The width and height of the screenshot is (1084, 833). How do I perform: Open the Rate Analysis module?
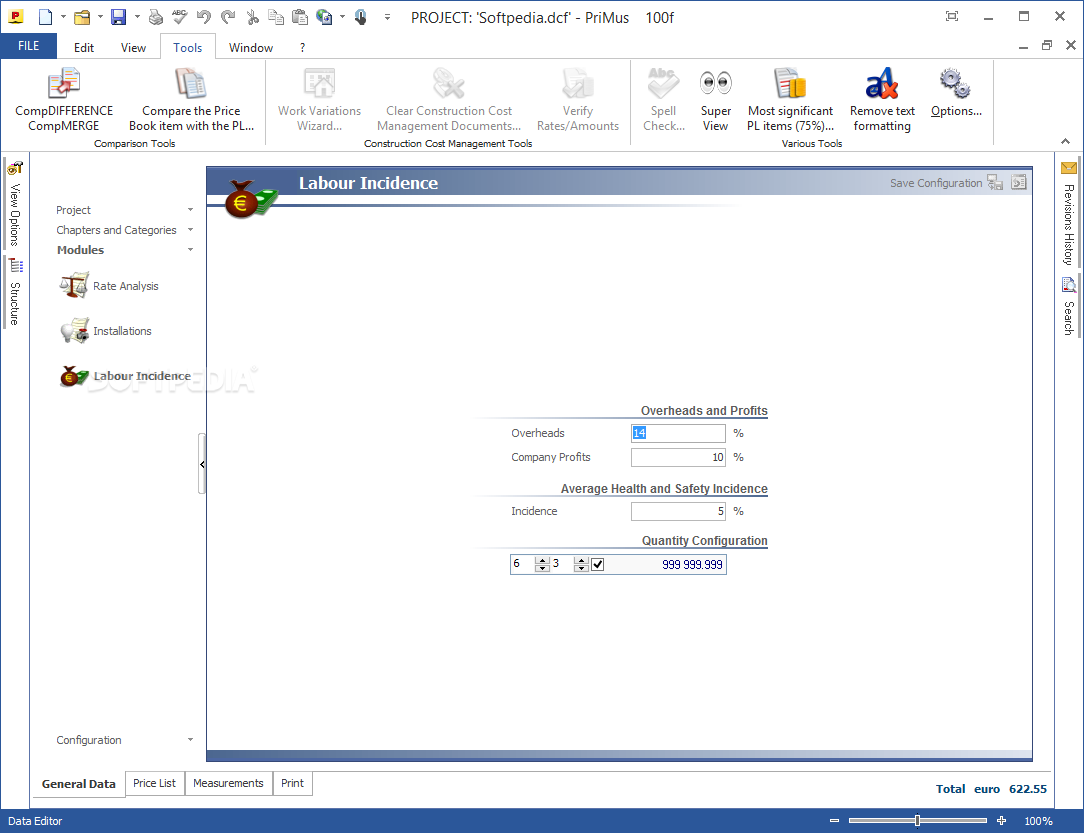tap(109, 286)
